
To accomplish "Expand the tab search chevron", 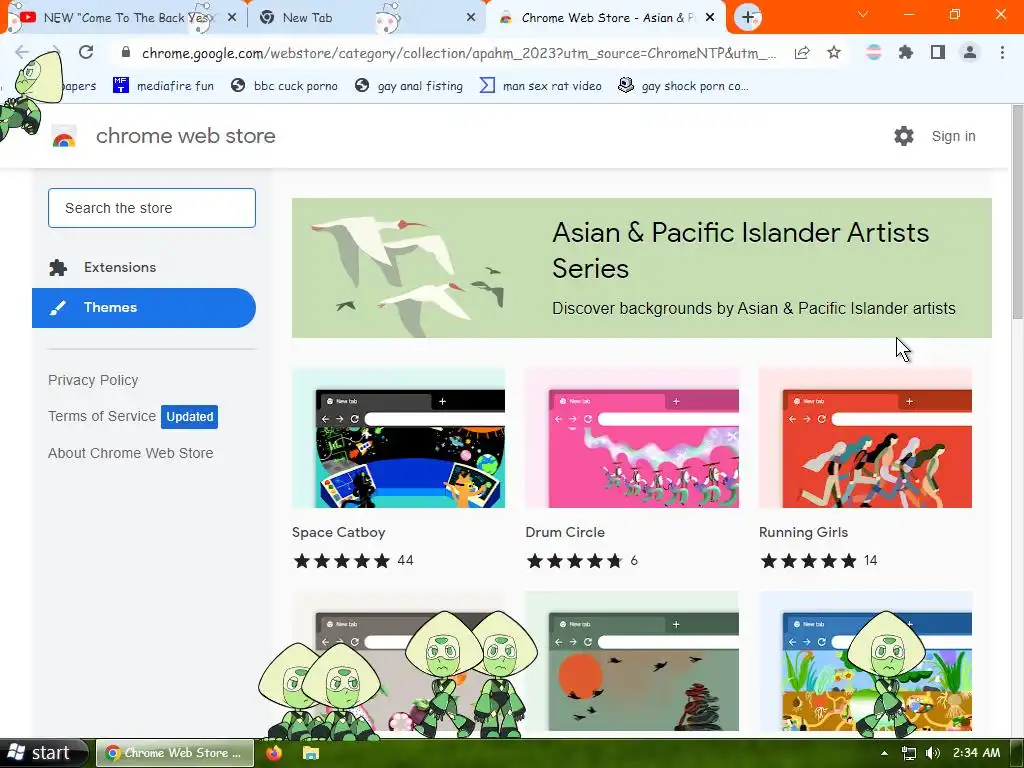I will tap(863, 14).
